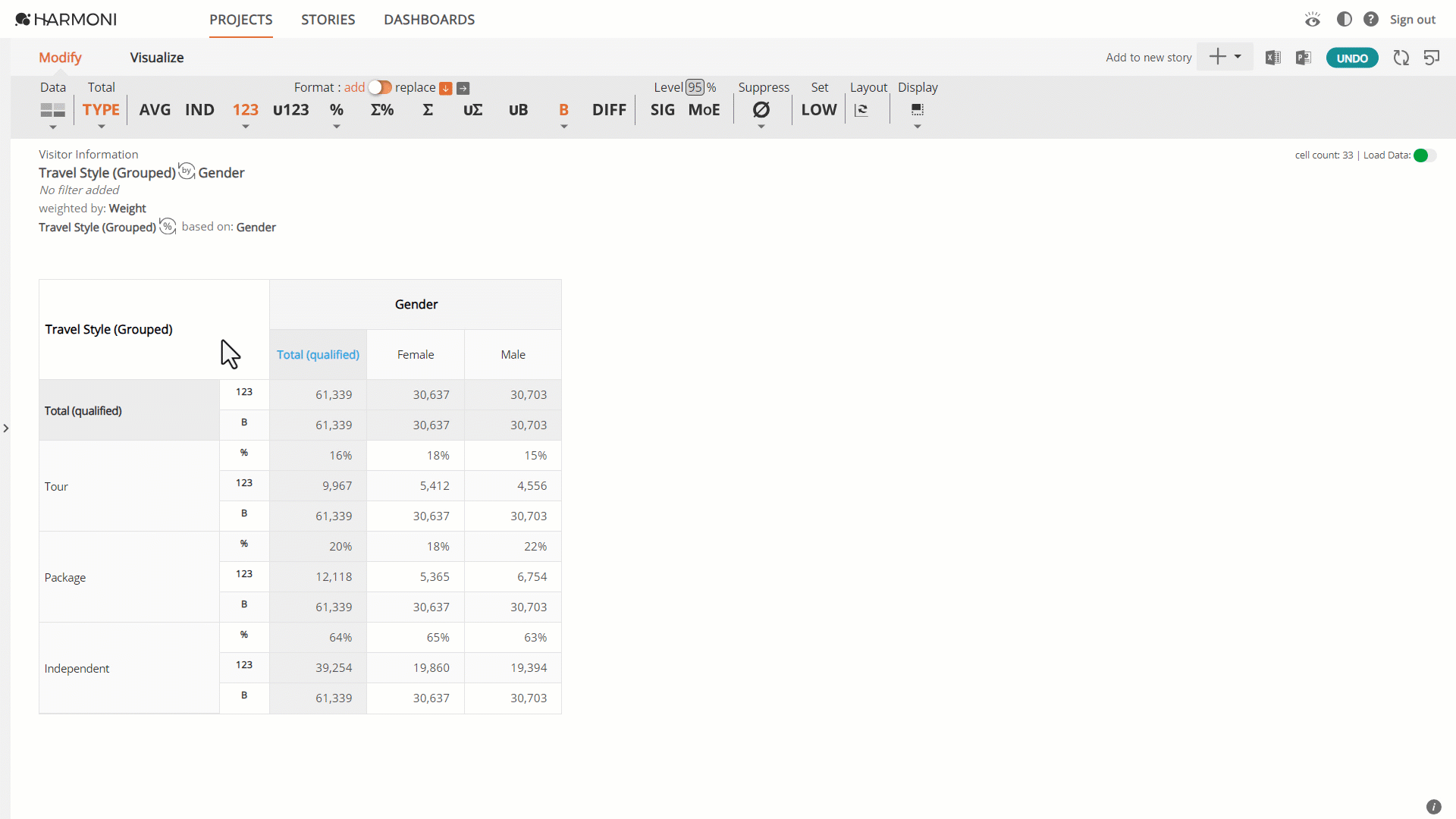Click the UΣ unweighted sum icon

click(x=473, y=110)
